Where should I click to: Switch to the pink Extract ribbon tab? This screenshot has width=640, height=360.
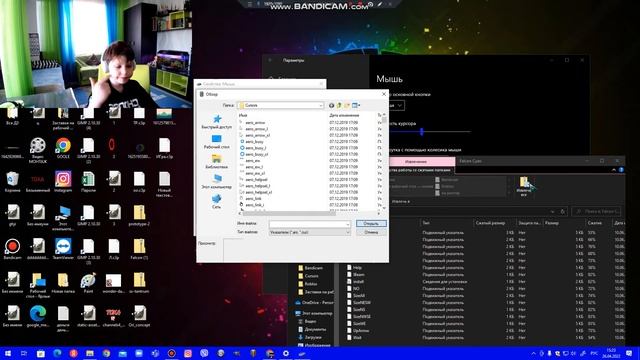[x=416, y=161]
